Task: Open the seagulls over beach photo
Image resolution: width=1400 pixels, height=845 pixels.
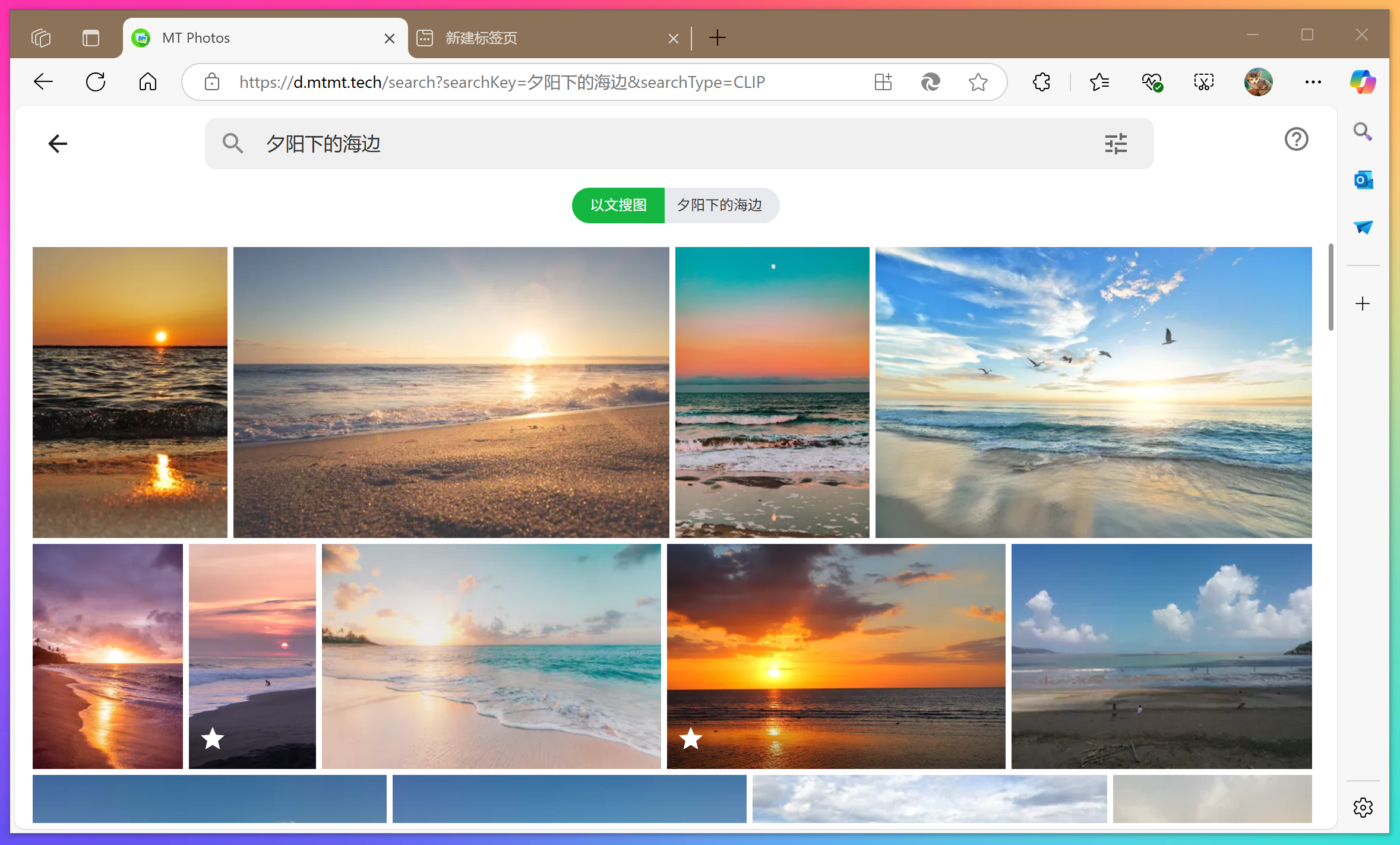Action: [x=1093, y=392]
